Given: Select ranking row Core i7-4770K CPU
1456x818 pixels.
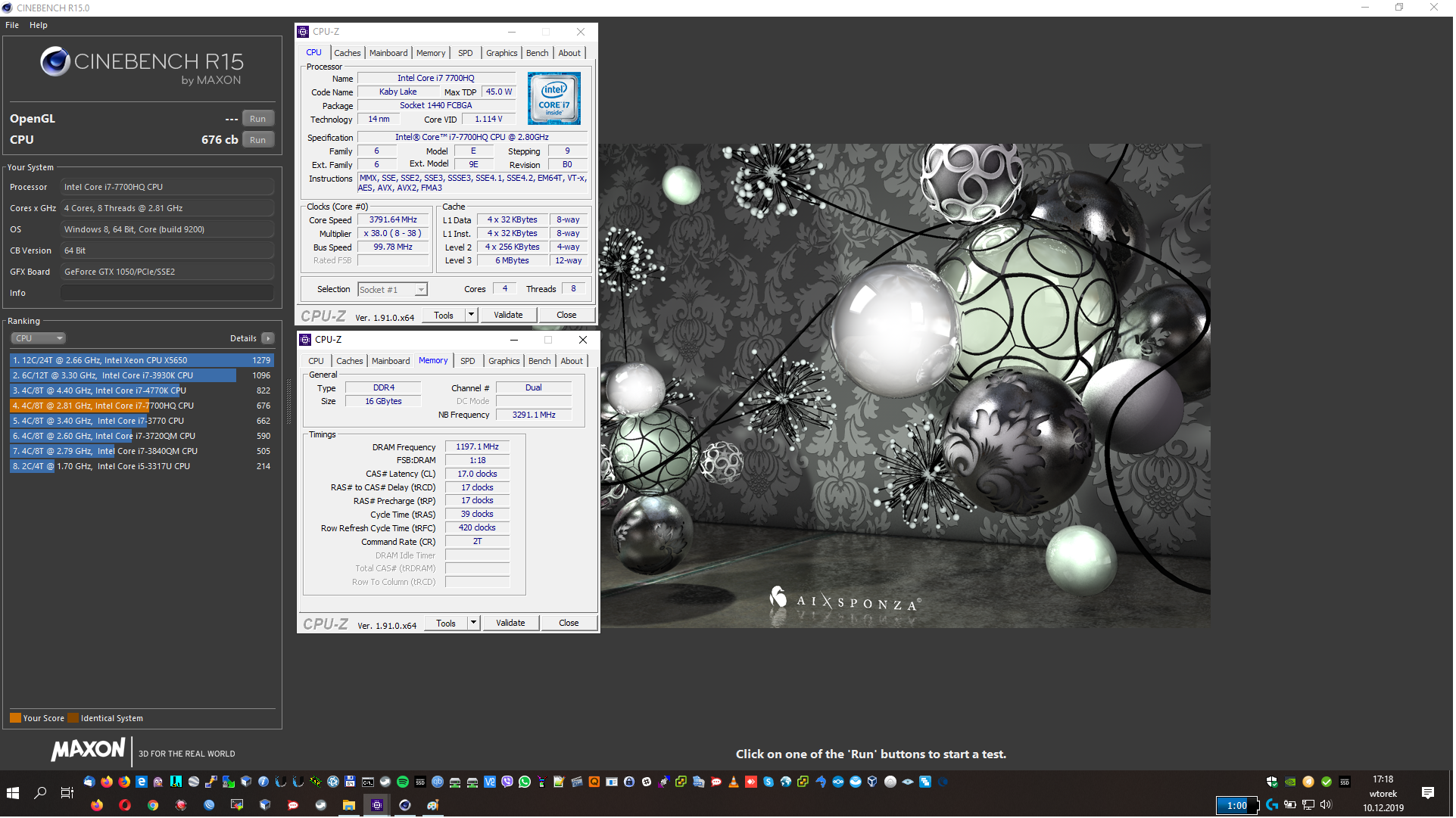Looking at the screenshot, I should coord(142,391).
